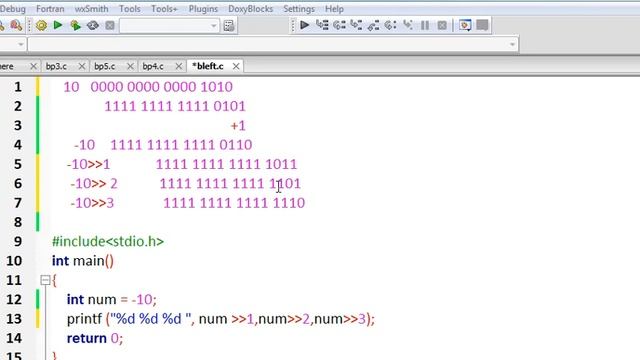Click the Break debugger pause icon
The width and height of the screenshot is (640, 360).
[x=425, y=25]
